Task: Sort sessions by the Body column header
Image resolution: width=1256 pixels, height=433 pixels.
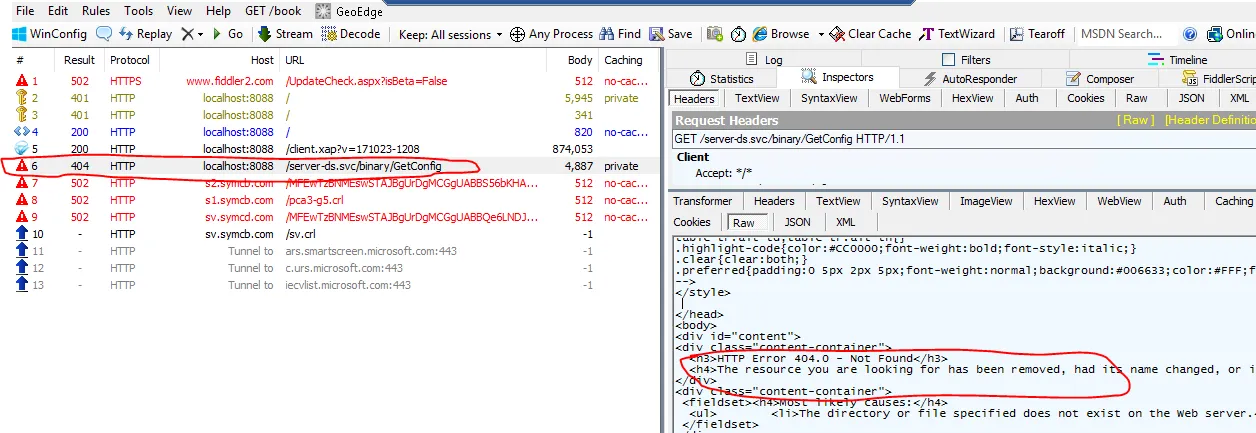Action: coord(578,60)
